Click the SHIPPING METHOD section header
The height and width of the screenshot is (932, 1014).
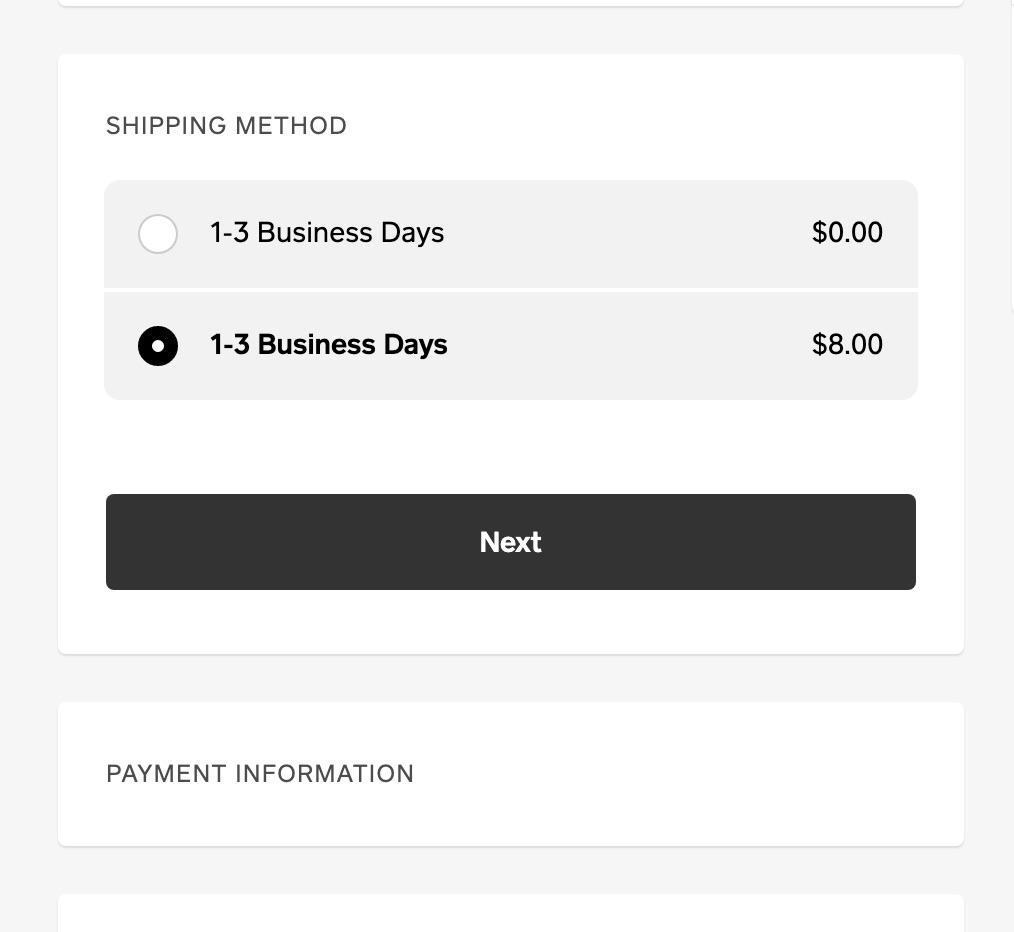click(226, 125)
